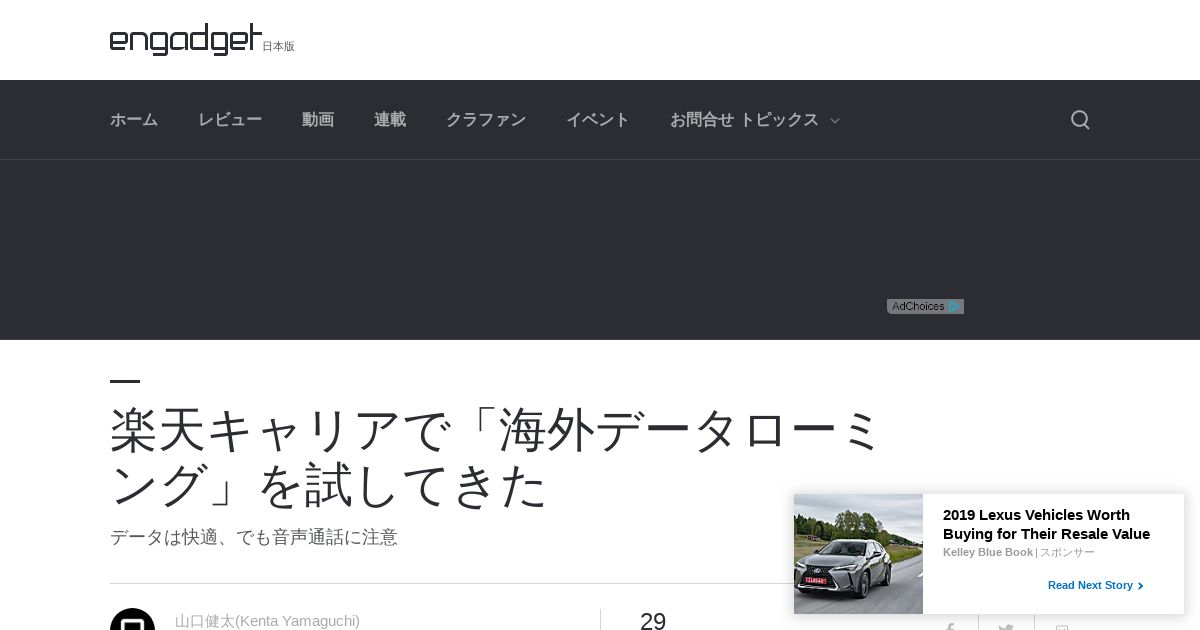Click the author avatar icon
Screen dimensions: 1200x630
pos(132,620)
